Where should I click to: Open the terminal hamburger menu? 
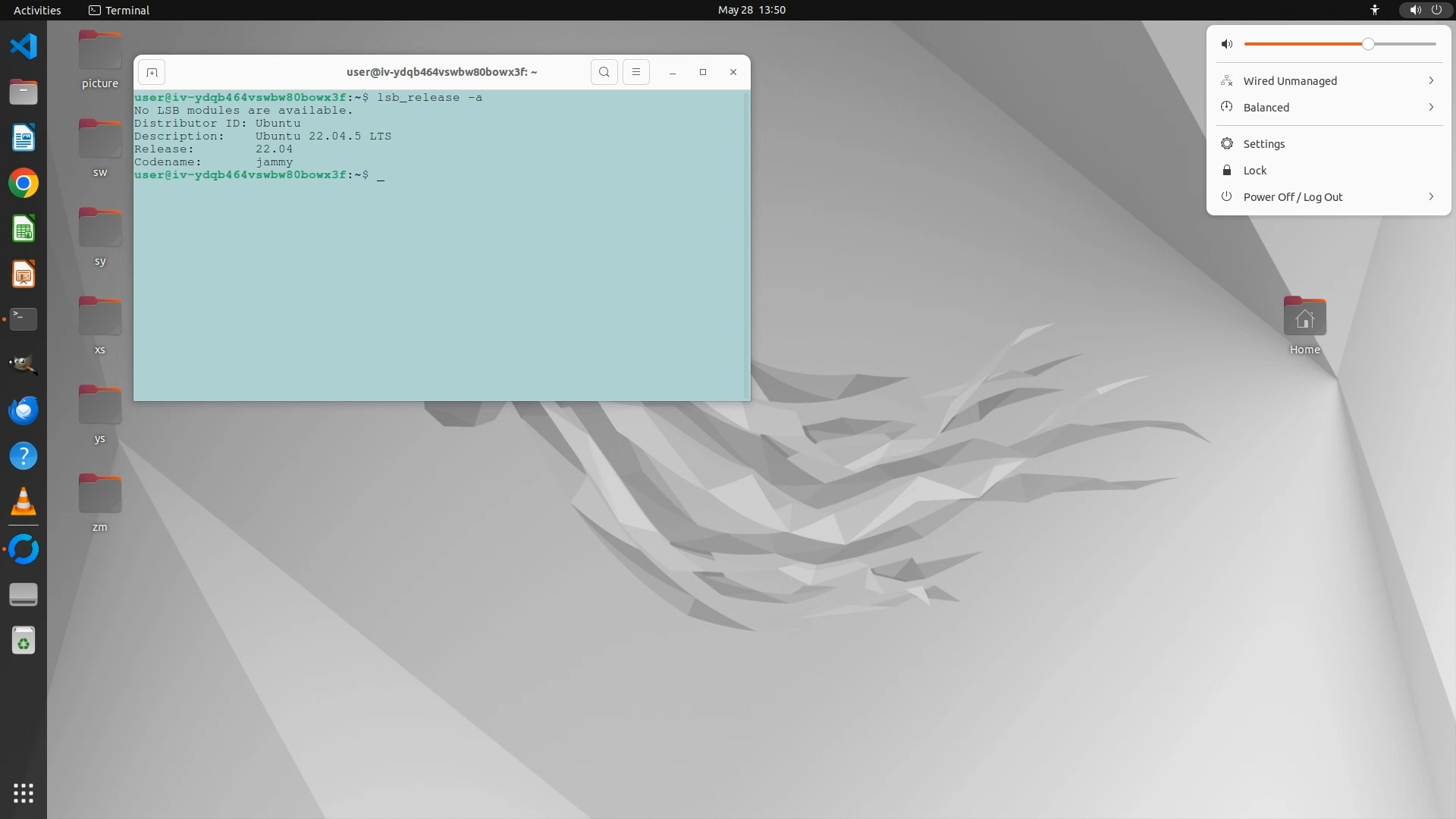[x=635, y=72]
